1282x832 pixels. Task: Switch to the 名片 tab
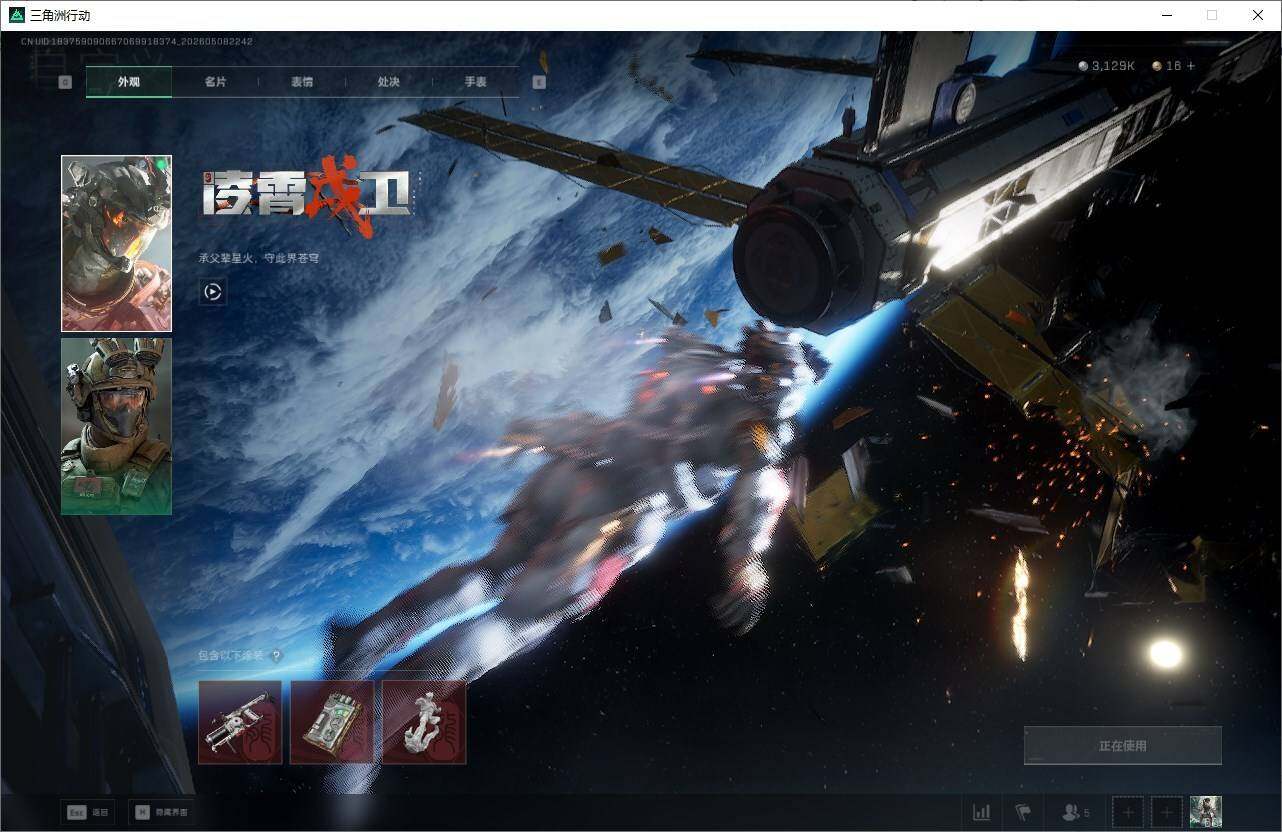(215, 82)
